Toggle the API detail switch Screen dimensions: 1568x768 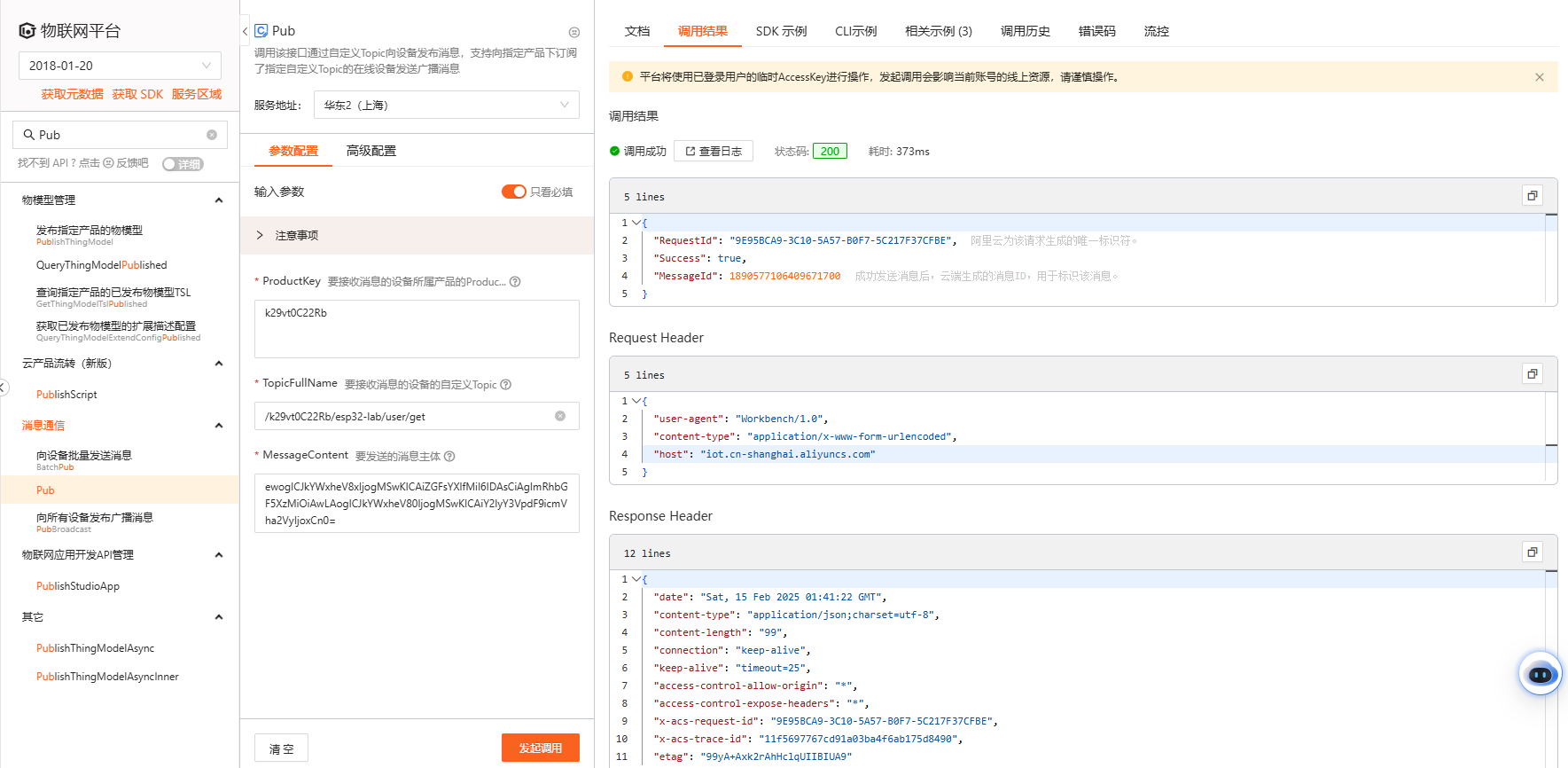[183, 164]
